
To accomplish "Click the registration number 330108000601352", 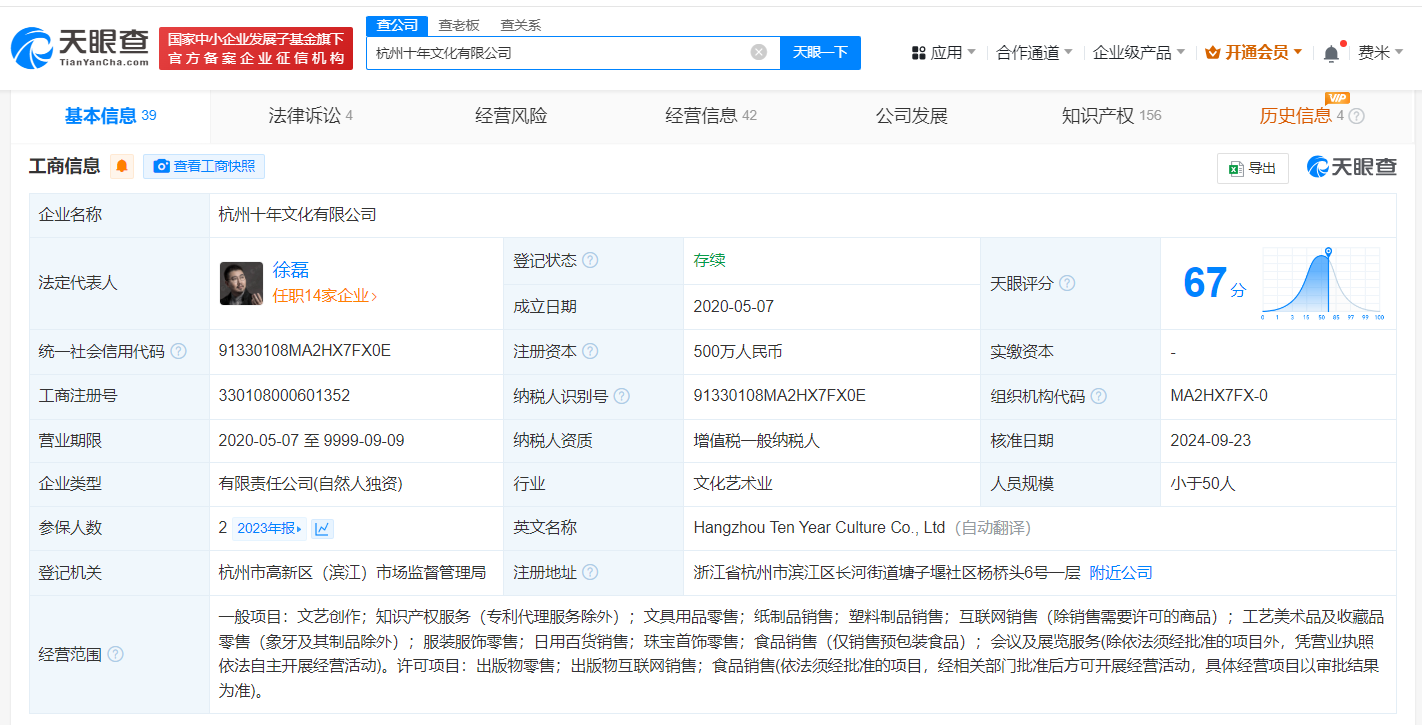I will 284,396.
